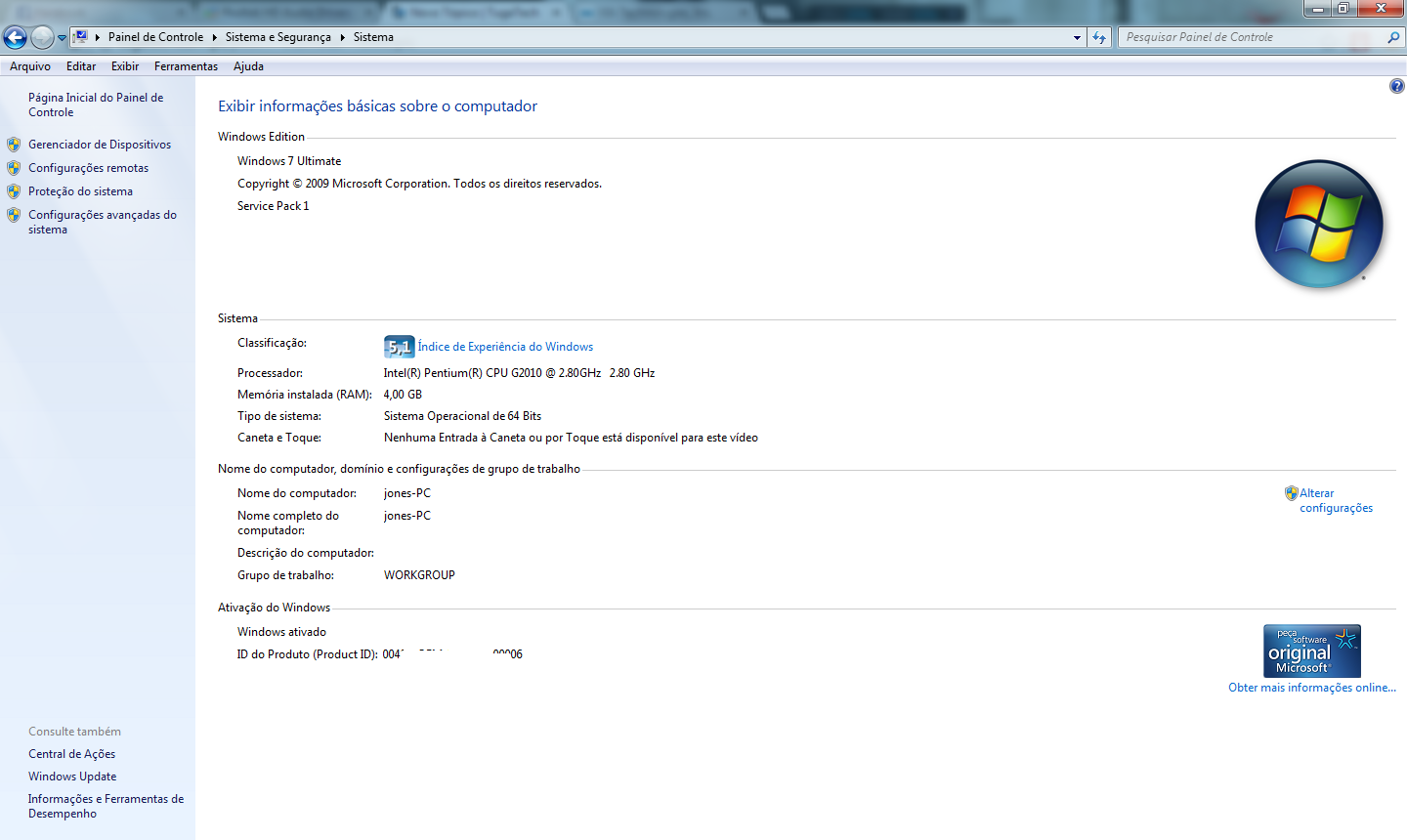This screenshot has height=840, width=1407.
Task: Click the original Microsoft software badge
Action: tap(1312, 651)
